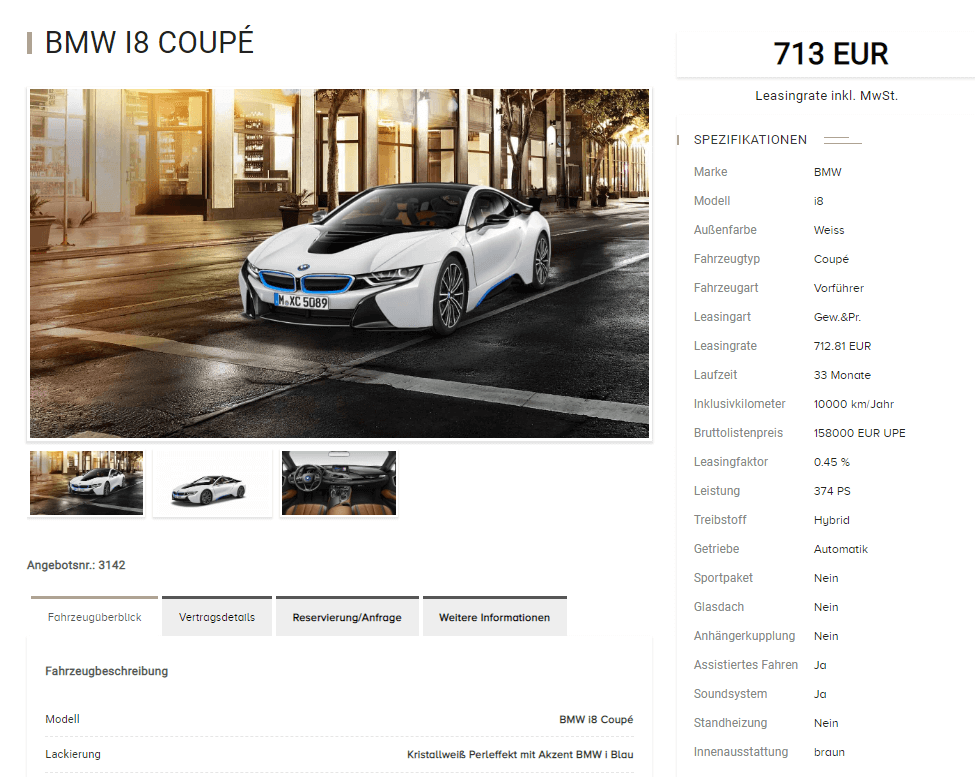Click the Bruttolistenpreis specification label

click(x=739, y=433)
